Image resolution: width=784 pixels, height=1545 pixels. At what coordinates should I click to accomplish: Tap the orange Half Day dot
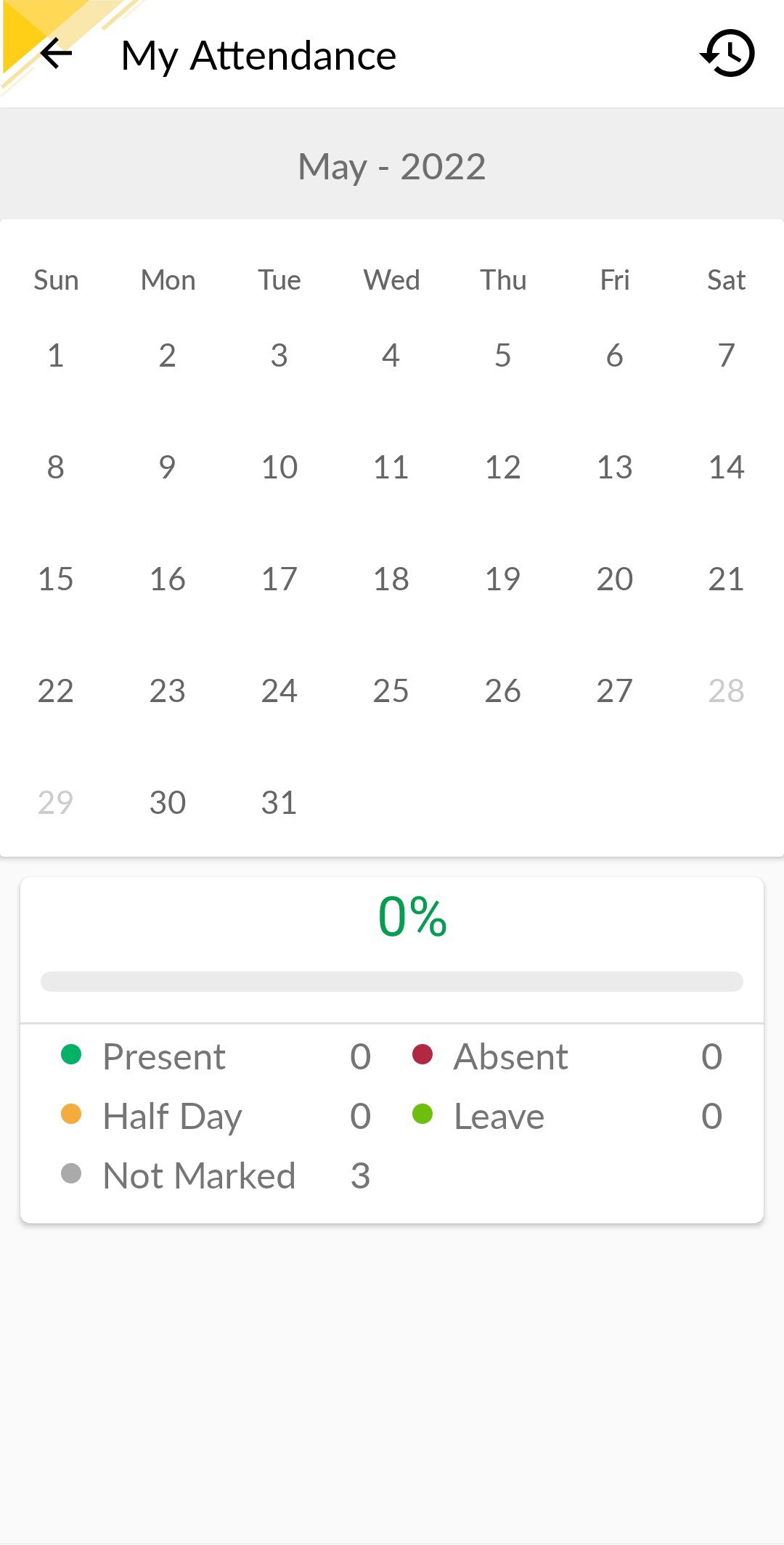[71, 1114]
